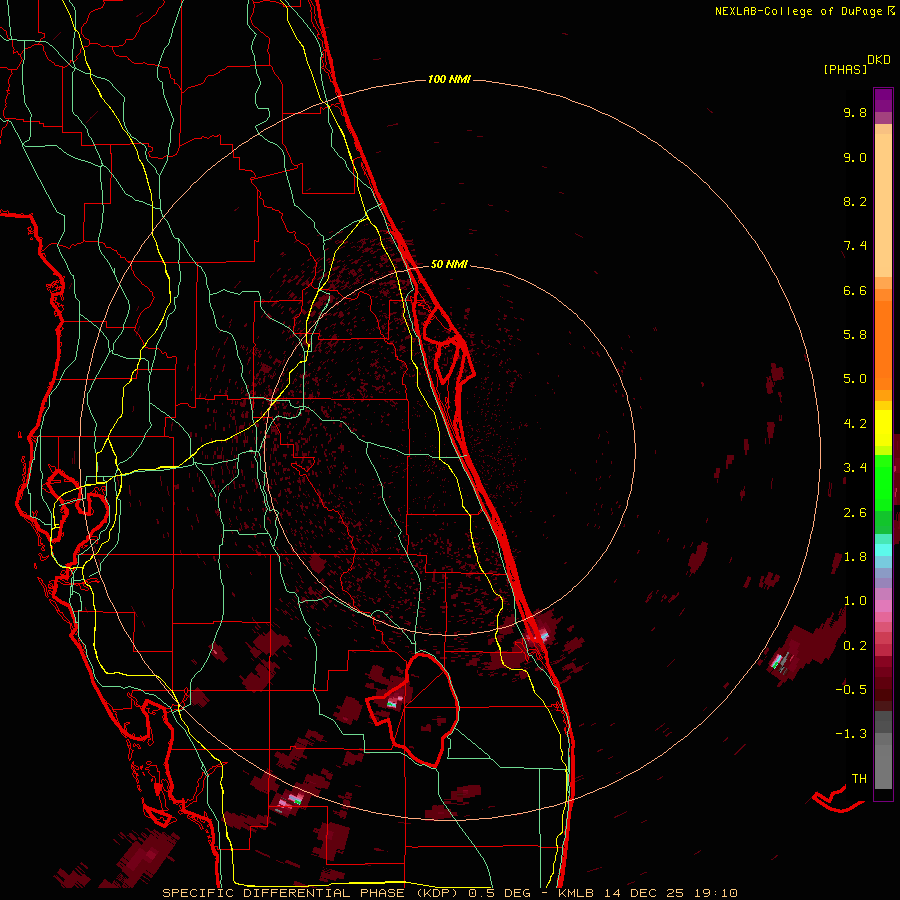The width and height of the screenshot is (900, 900).
Task: Click the DKD label above the color scale
Action: point(879,60)
